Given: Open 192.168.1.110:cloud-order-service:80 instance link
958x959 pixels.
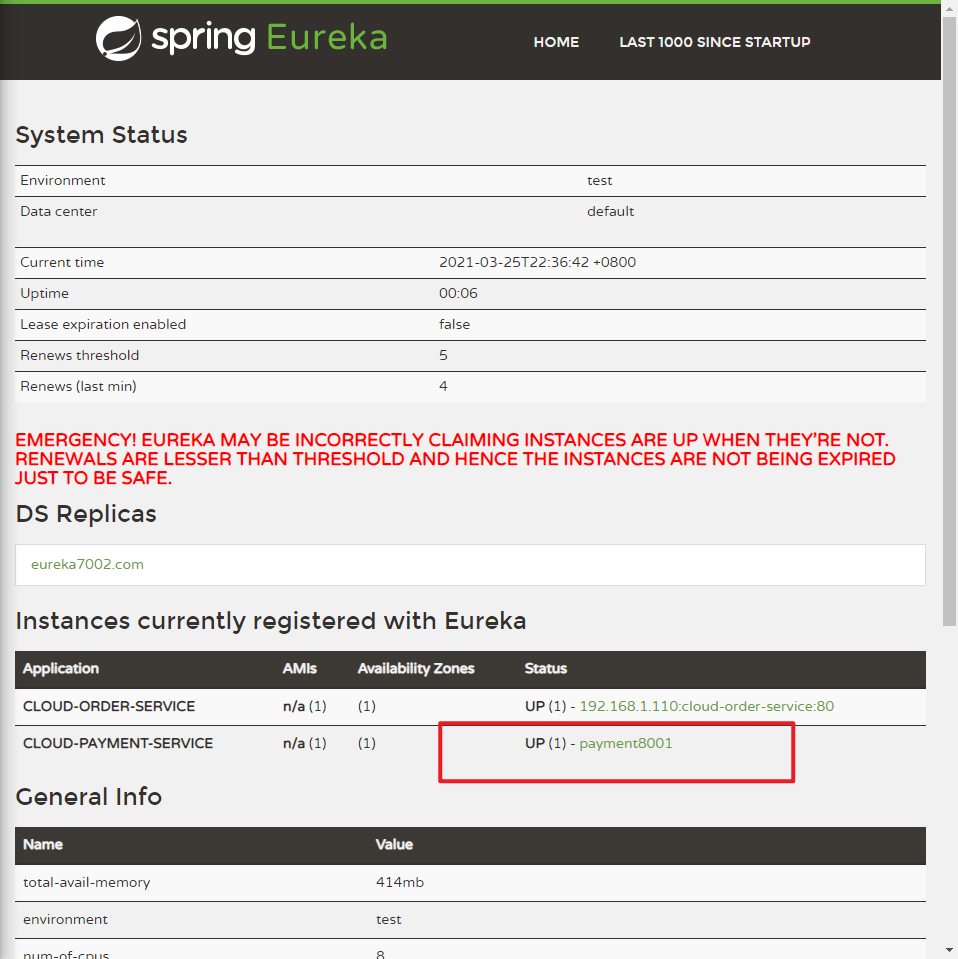Looking at the screenshot, I should [707, 706].
